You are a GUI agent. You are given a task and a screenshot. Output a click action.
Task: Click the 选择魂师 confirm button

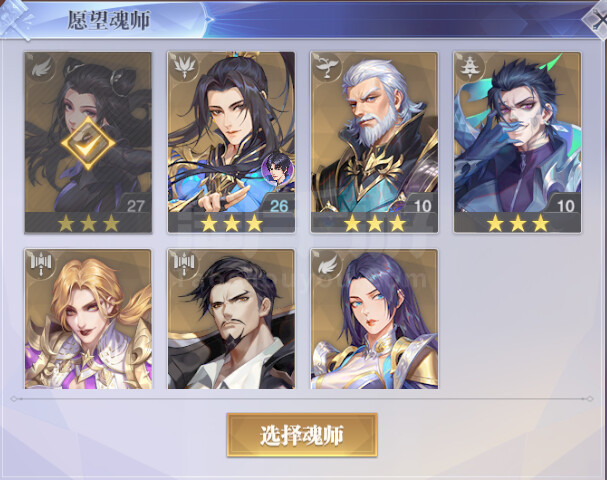coord(302,435)
